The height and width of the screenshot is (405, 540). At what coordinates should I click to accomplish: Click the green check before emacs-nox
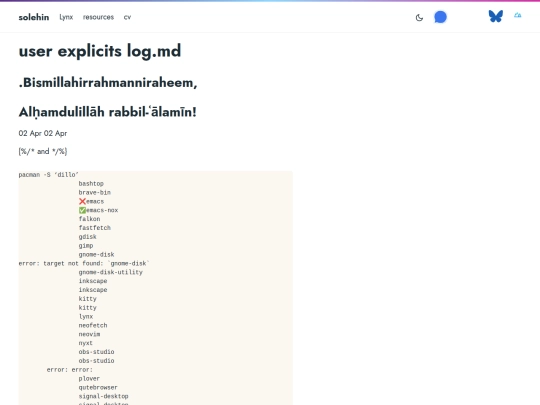pos(82,210)
